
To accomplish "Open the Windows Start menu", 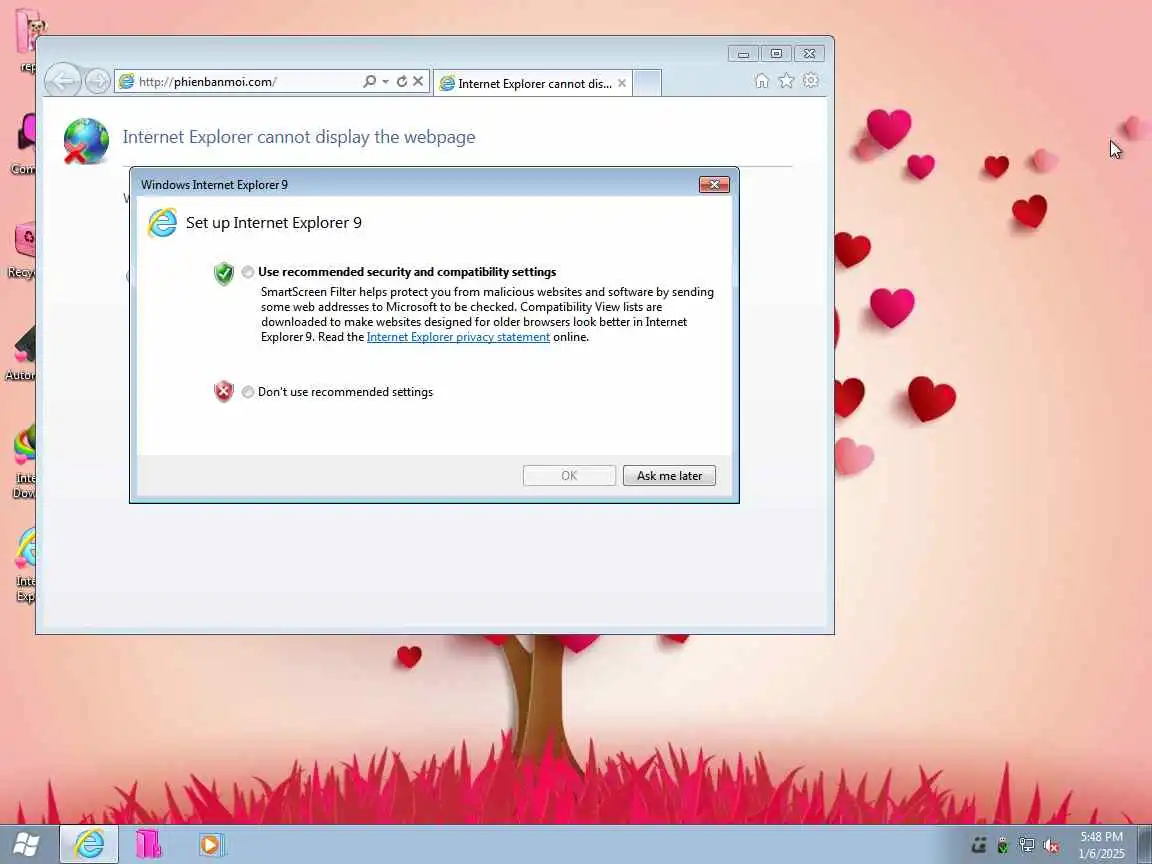I will click(26, 845).
